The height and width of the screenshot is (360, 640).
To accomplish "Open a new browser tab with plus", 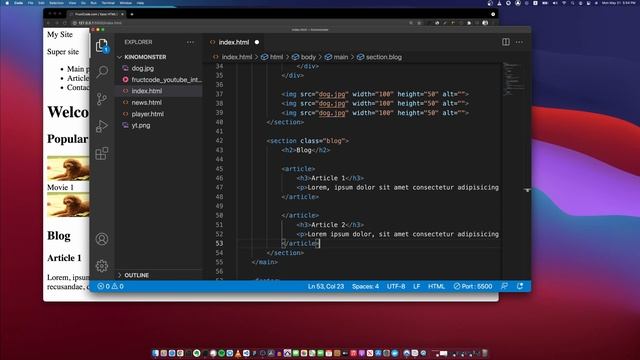I will tap(132, 14).
